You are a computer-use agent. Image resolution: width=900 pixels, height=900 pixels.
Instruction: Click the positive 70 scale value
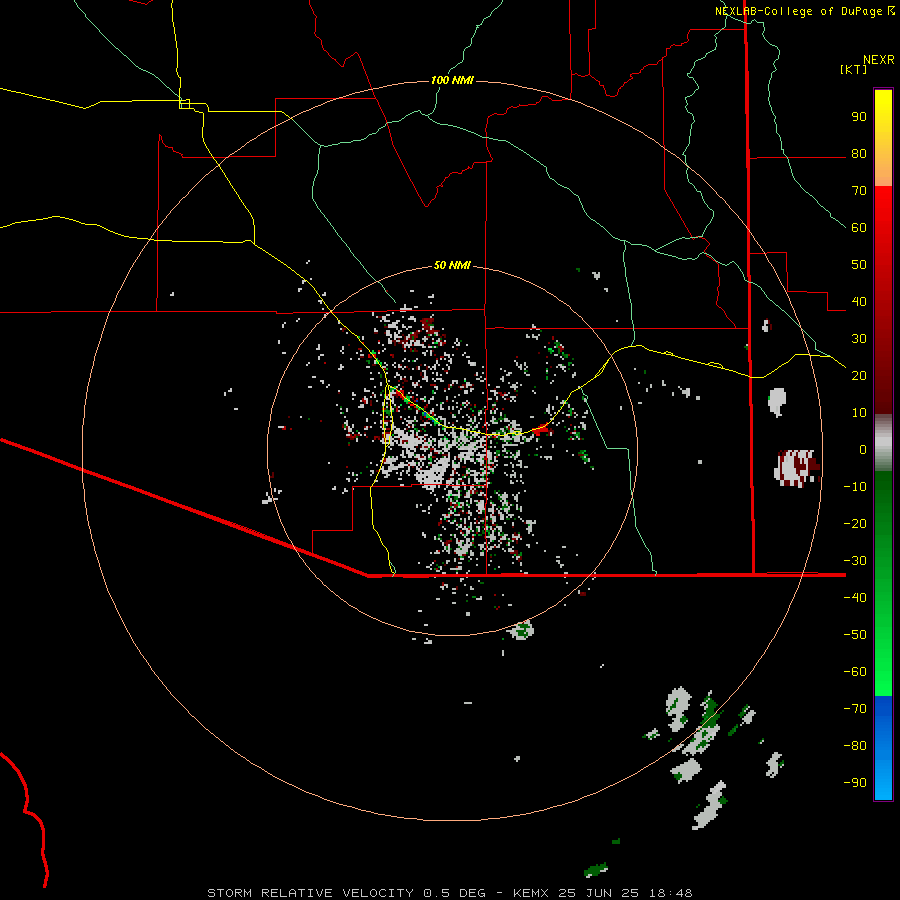(x=859, y=191)
